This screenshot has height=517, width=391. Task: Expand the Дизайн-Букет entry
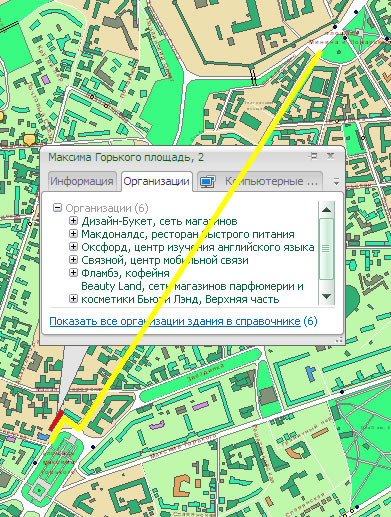tap(73, 221)
